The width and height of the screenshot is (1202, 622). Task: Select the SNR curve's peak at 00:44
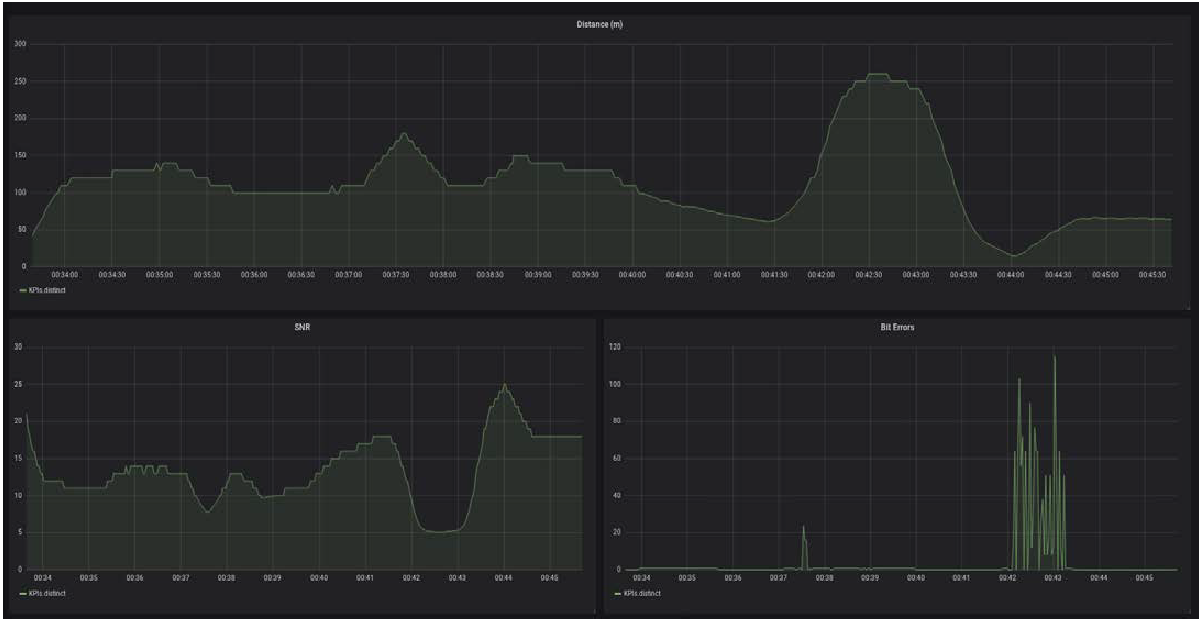click(x=505, y=385)
